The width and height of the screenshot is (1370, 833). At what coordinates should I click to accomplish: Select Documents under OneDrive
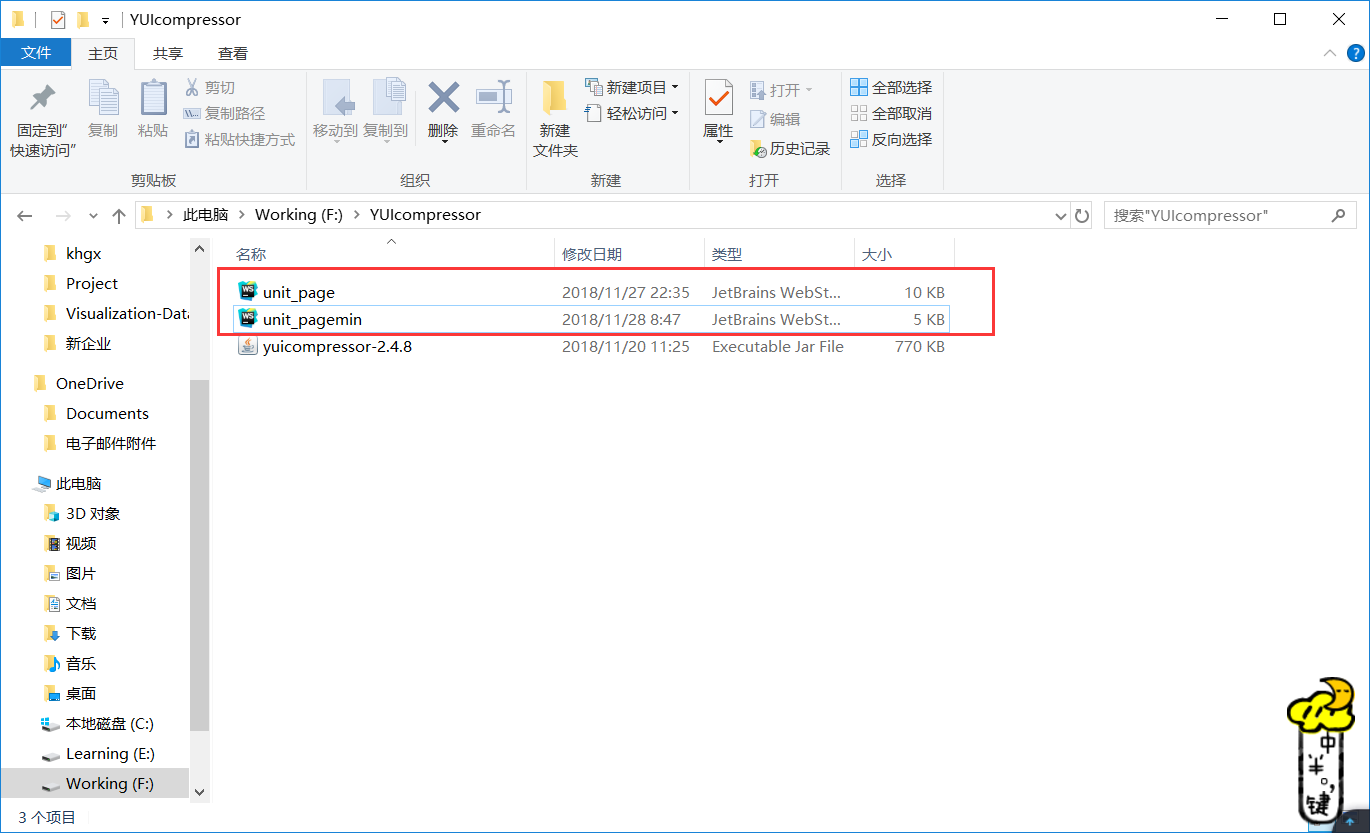click(107, 414)
